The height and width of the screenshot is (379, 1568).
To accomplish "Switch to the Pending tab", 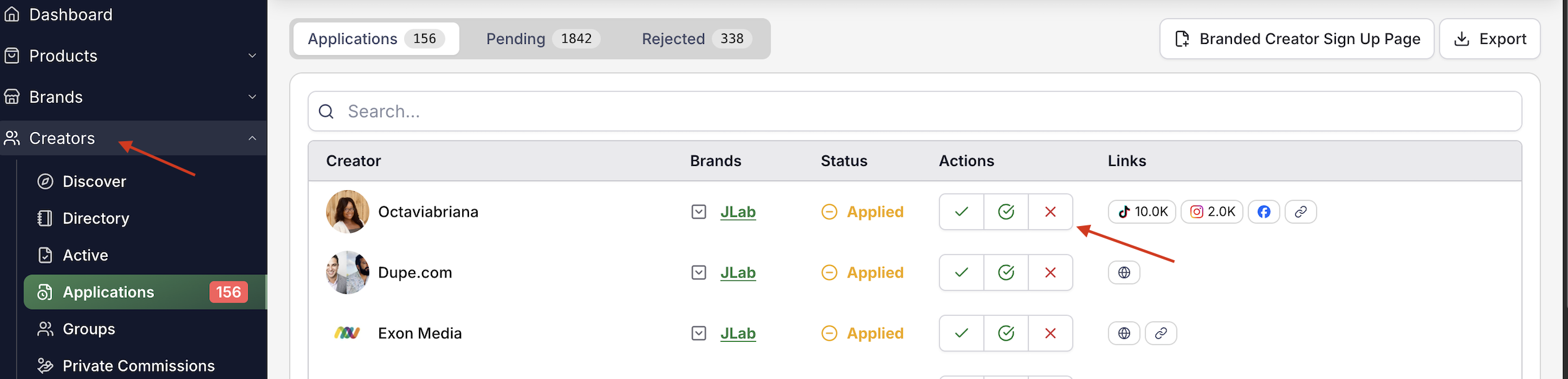I will (541, 39).
